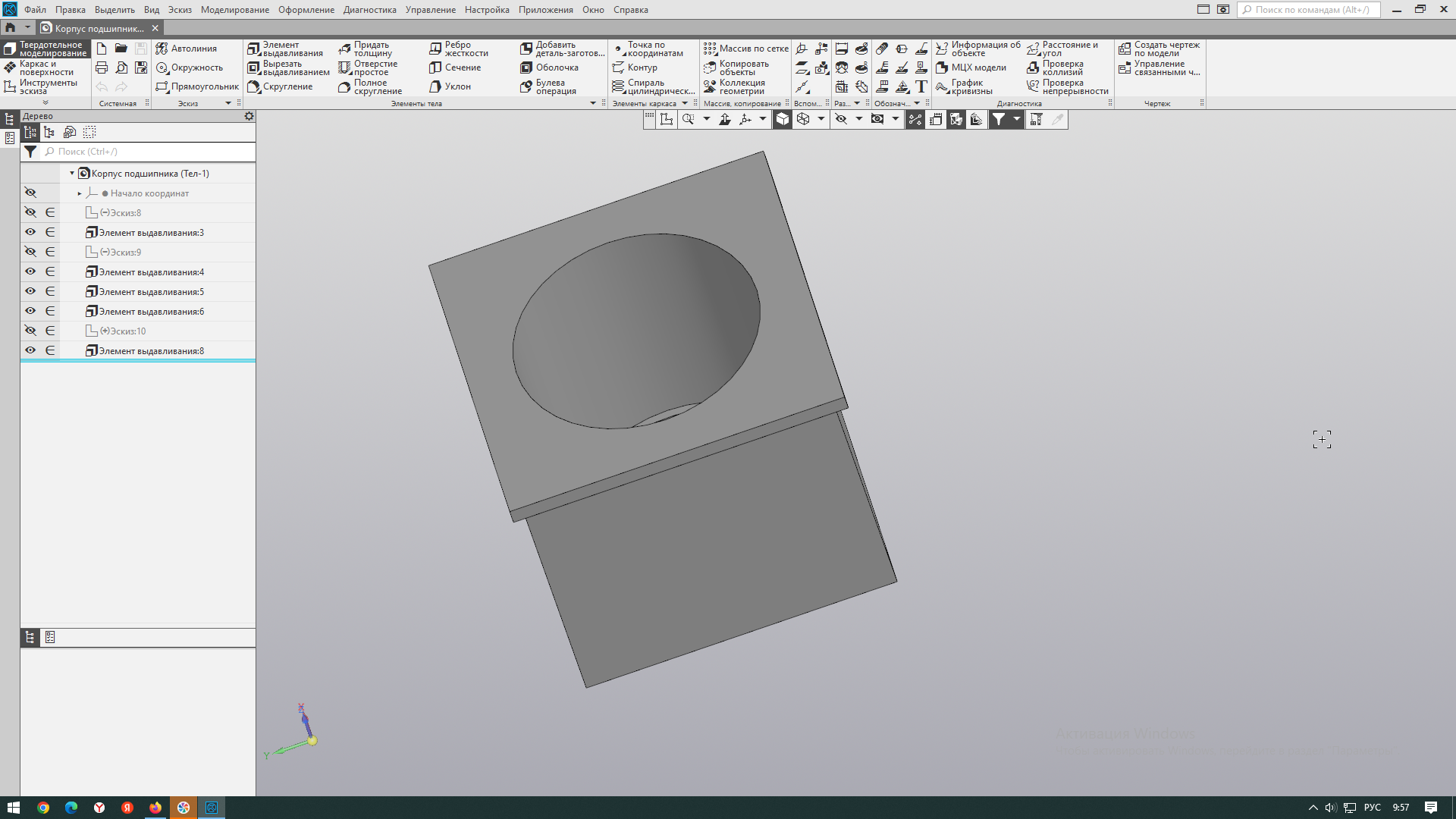Click the Булева операция icon
Image resolution: width=1456 pixels, height=819 pixels.
tap(526, 87)
